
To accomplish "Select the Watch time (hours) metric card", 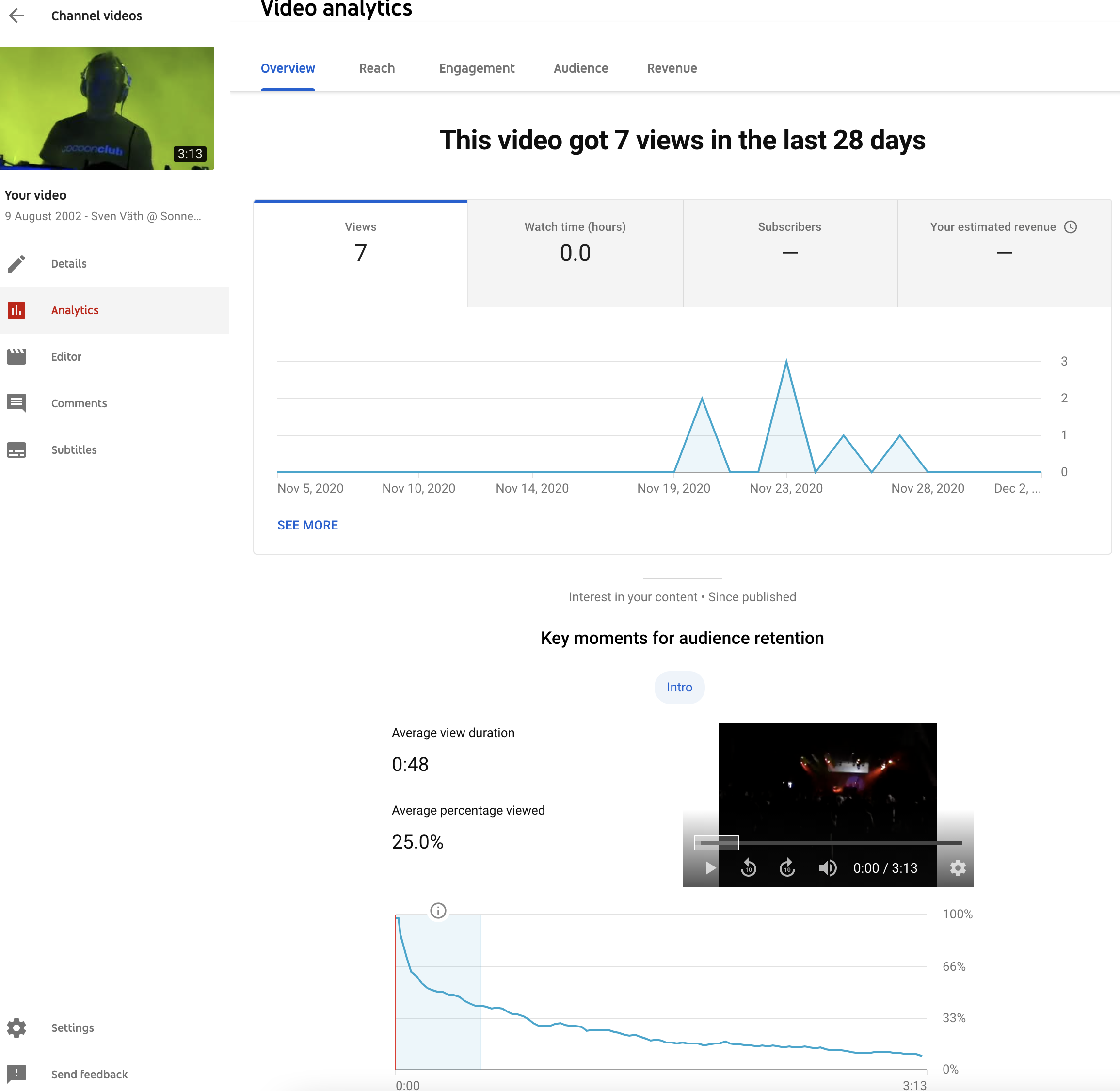I will pyautogui.click(x=575, y=252).
